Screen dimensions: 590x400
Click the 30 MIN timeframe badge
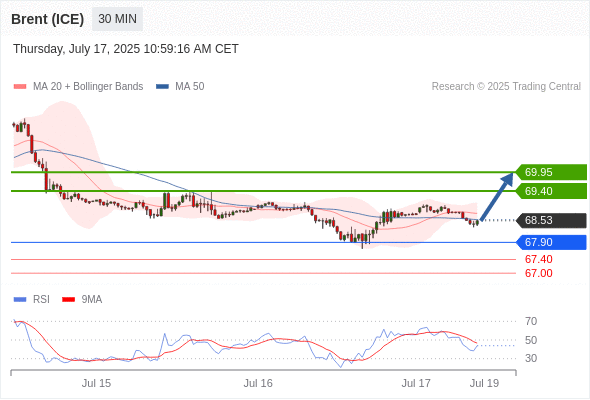pos(117,19)
